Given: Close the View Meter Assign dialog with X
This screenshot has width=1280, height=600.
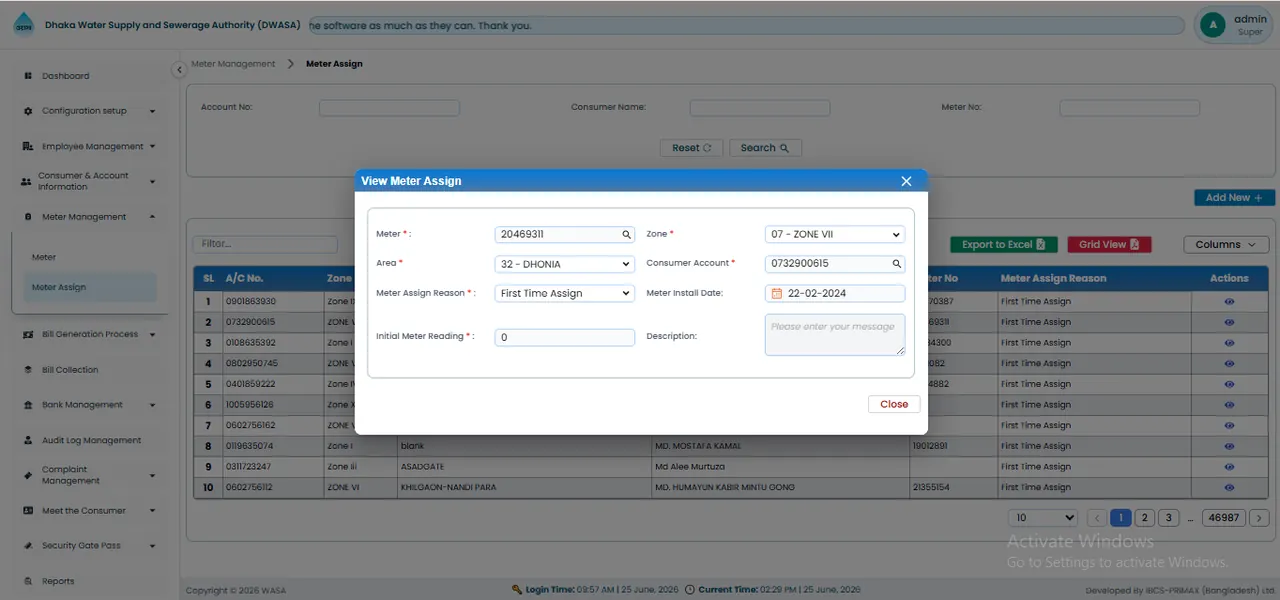Looking at the screenshot, I should (906, 181).
